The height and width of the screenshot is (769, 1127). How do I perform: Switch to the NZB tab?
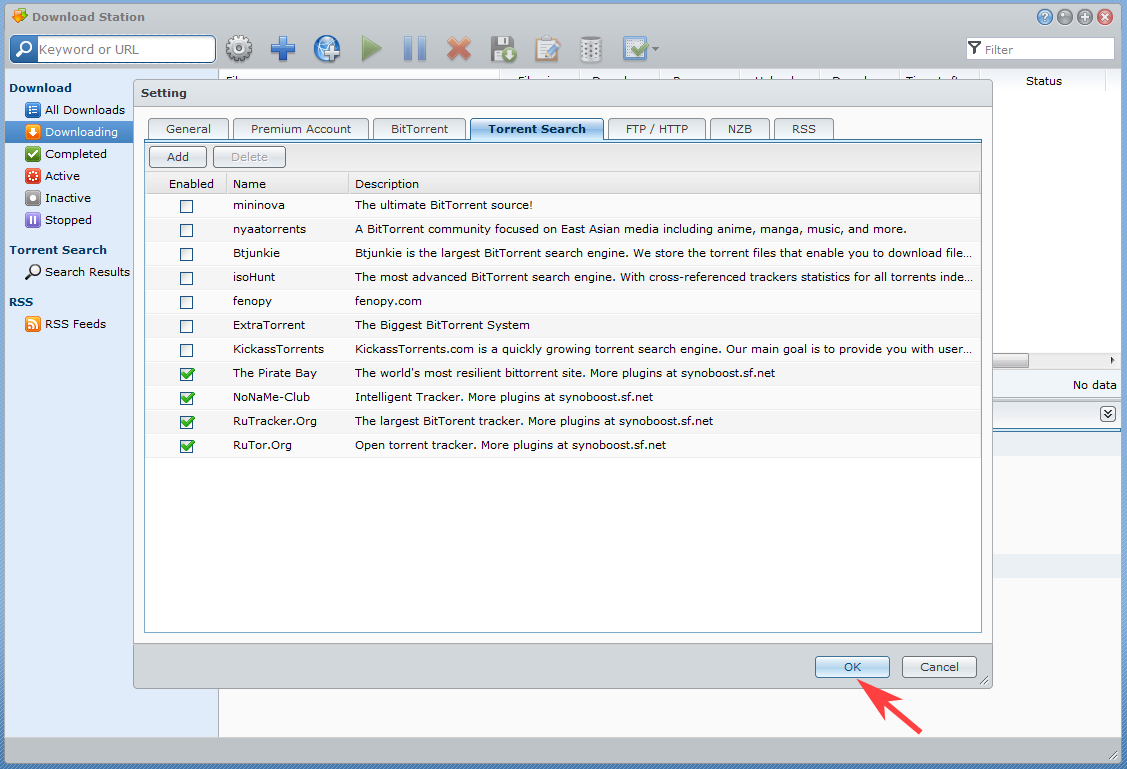coord(740,129)
